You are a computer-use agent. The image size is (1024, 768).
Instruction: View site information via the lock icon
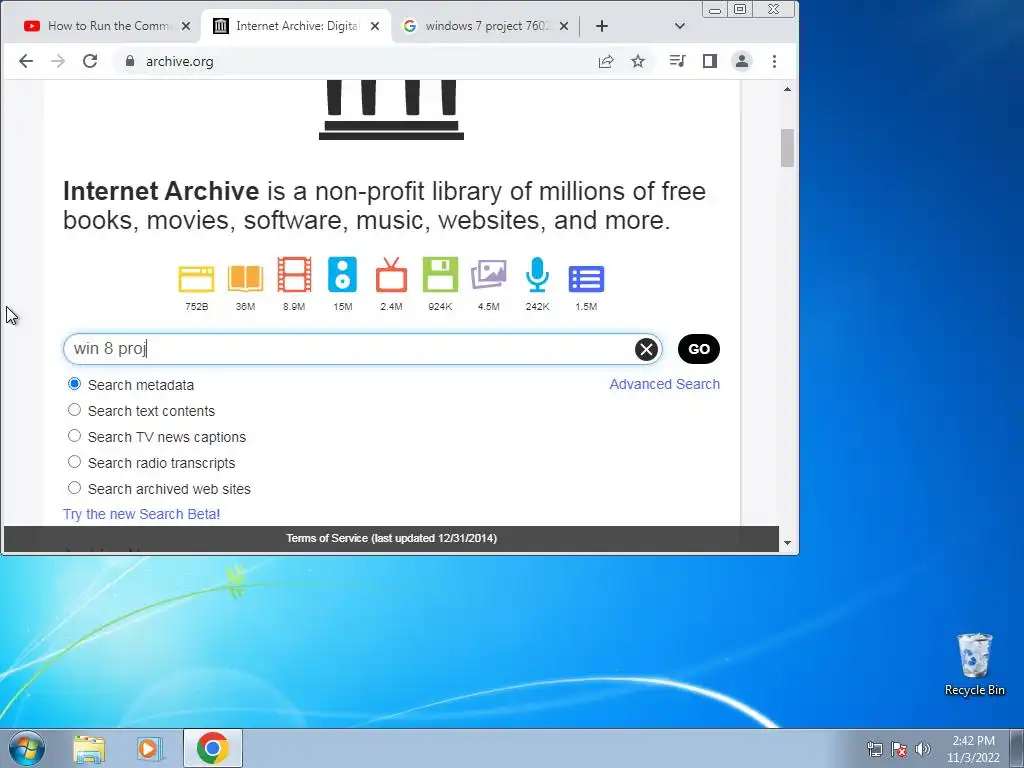click(x=130, y=61)
